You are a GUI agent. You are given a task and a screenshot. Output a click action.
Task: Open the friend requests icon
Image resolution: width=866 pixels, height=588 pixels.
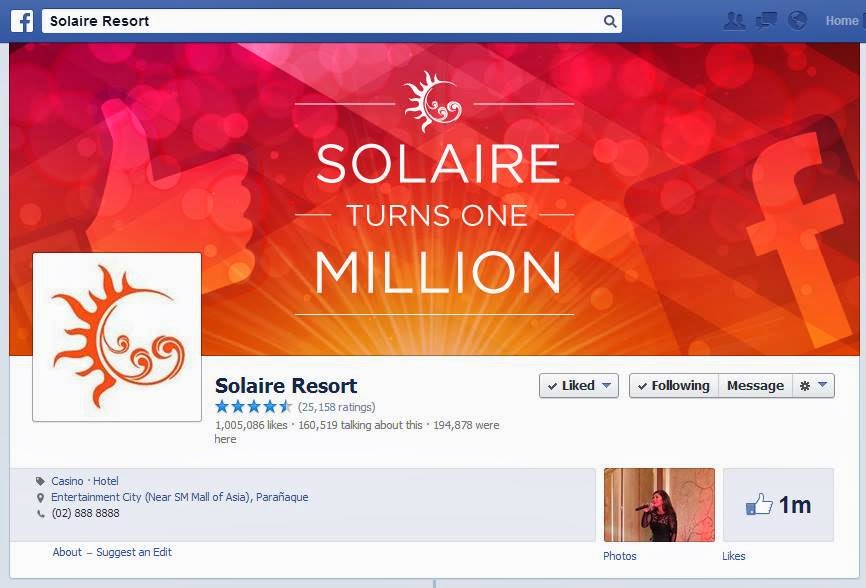(x=734, y=21)
